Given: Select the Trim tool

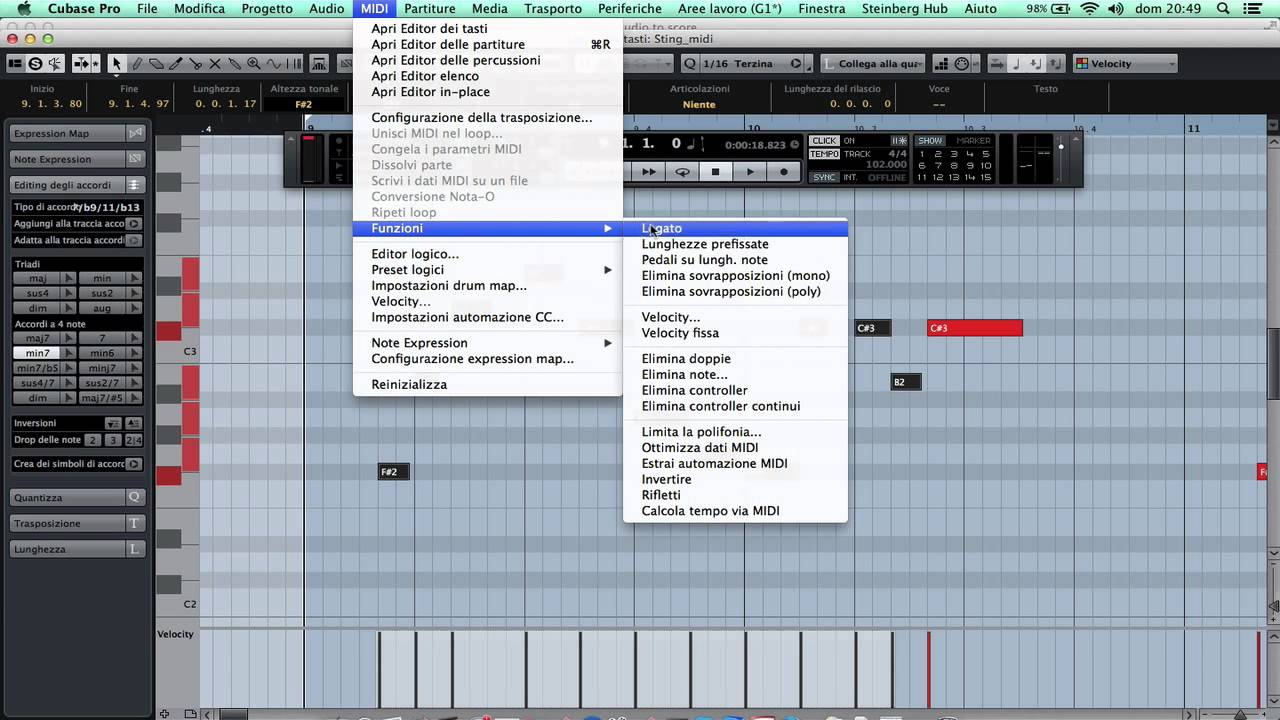Looking at the screenshot, I should [x=175, y=64].
